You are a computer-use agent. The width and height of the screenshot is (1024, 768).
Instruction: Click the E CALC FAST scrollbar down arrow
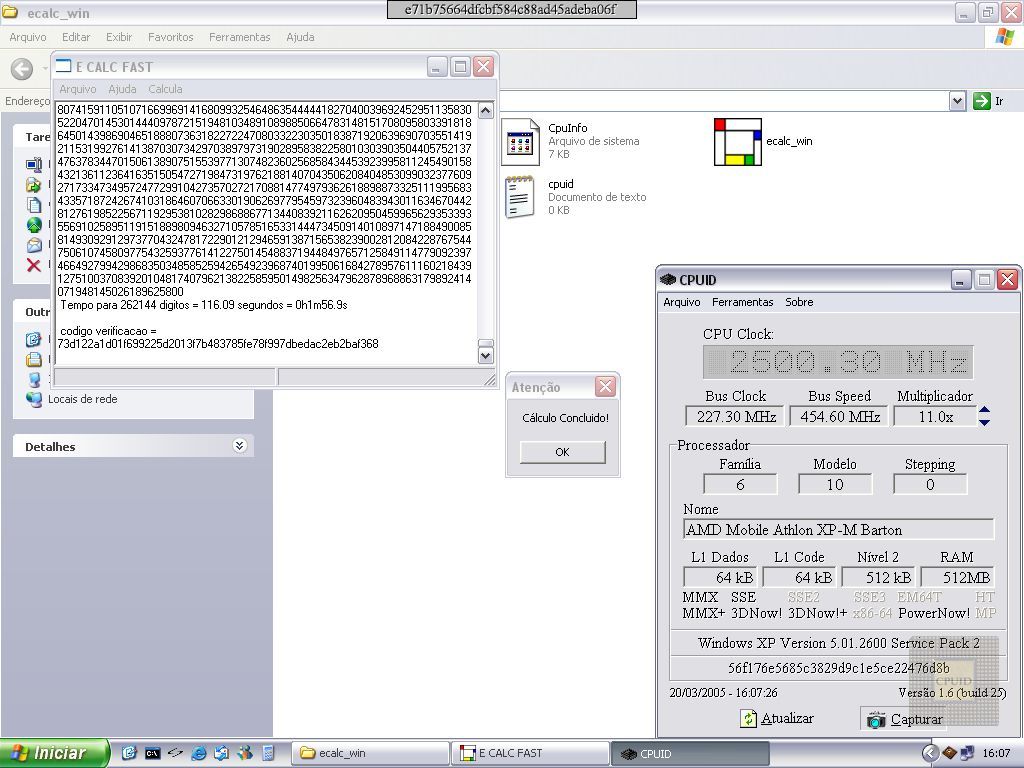(485, 355)
